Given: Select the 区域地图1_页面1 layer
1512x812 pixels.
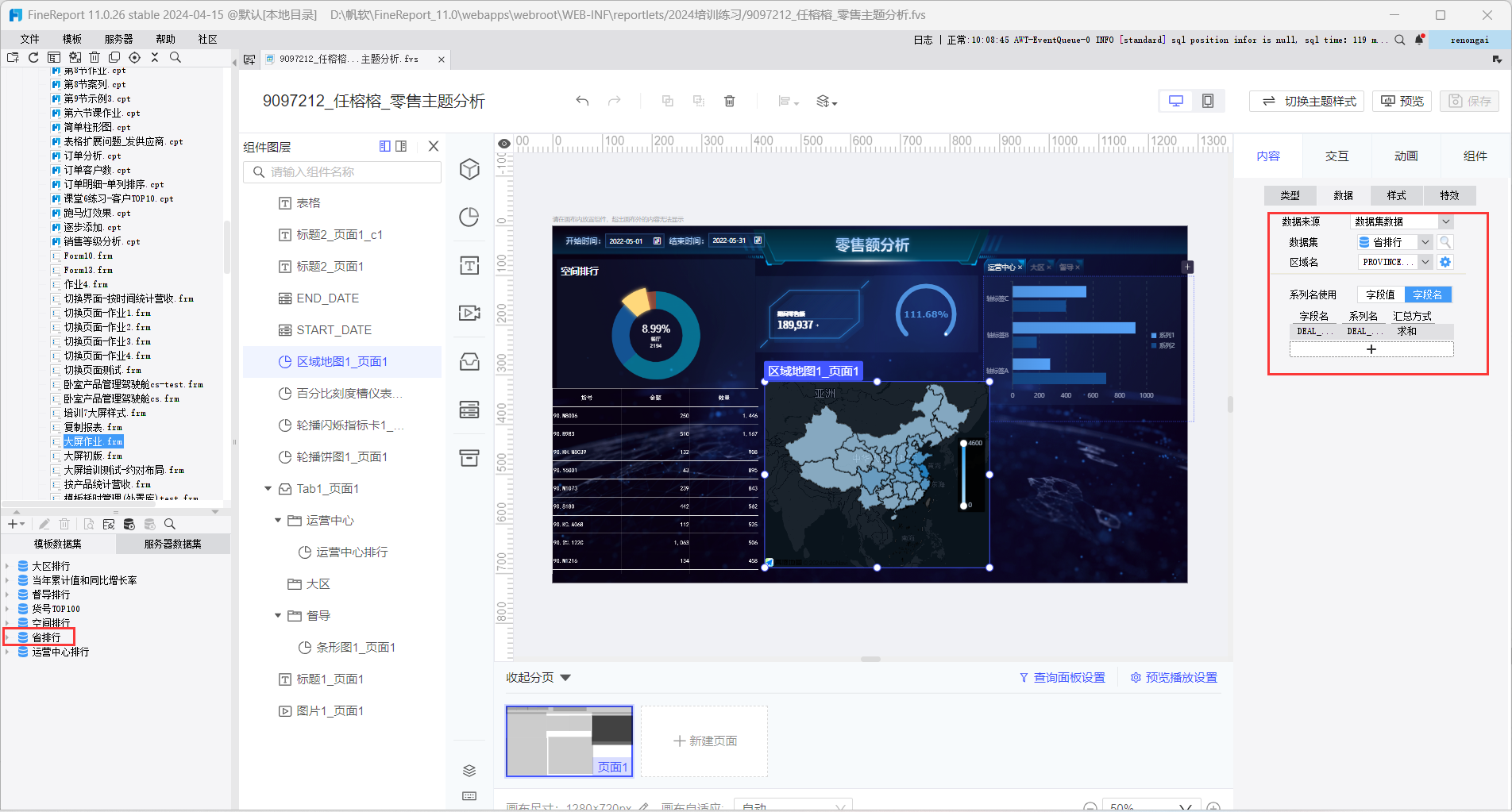Looking at the screenshot, I should tap(342, 362).
